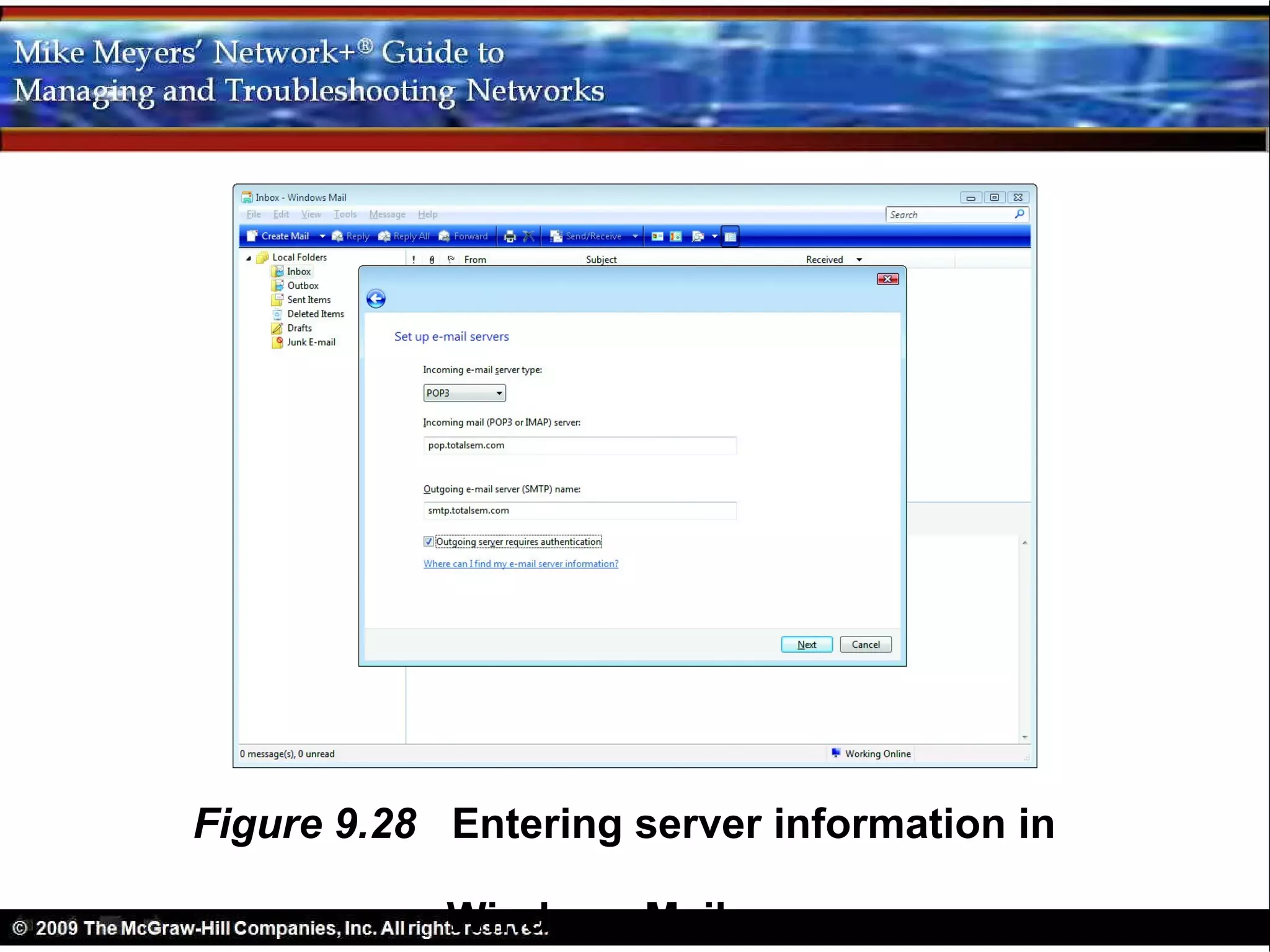The width and height of the screenshot is (1270, 952).
Task: Click the Next button
Action: point(807,645)
